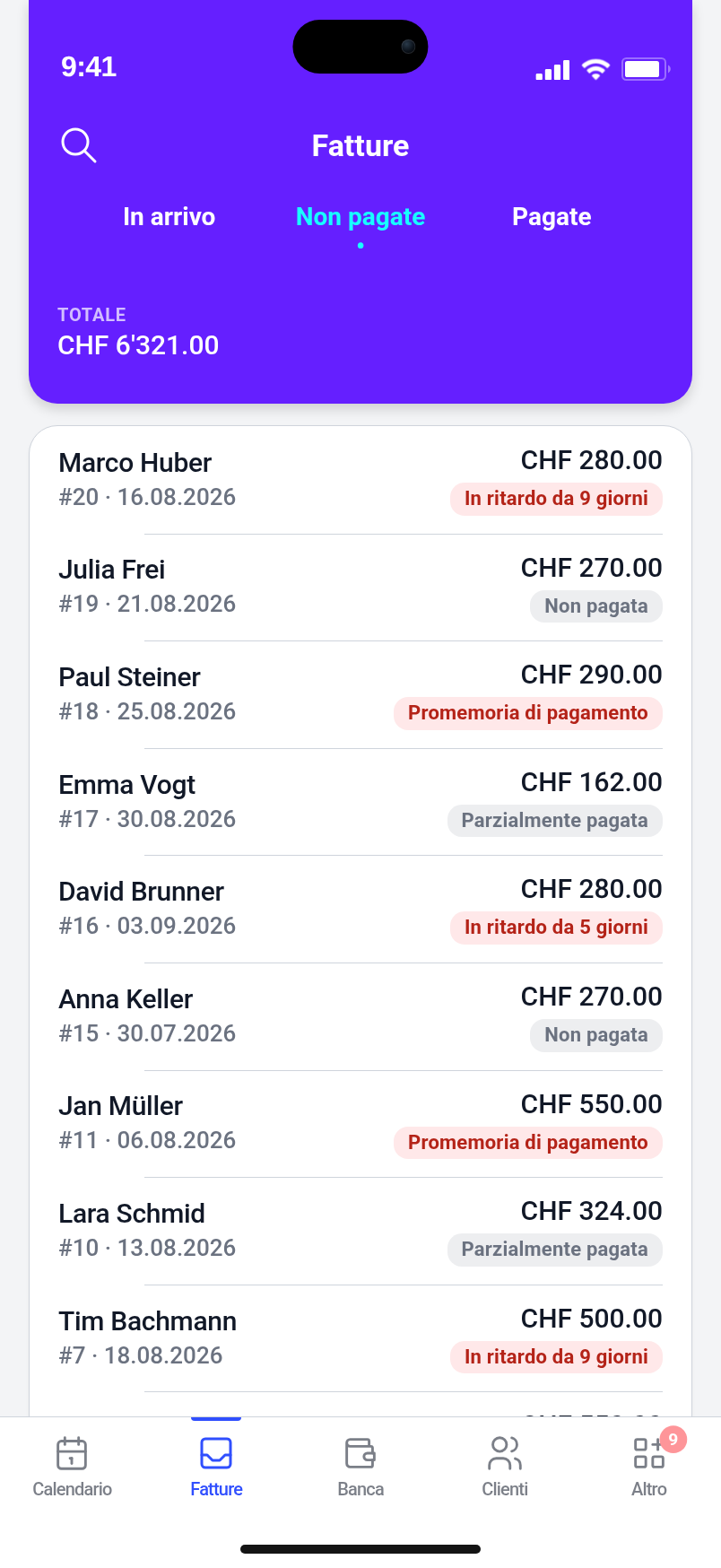This screenshot has height=1568, width=721.
Task: Open Jan Müller invoice #11
Action: 360,1124
